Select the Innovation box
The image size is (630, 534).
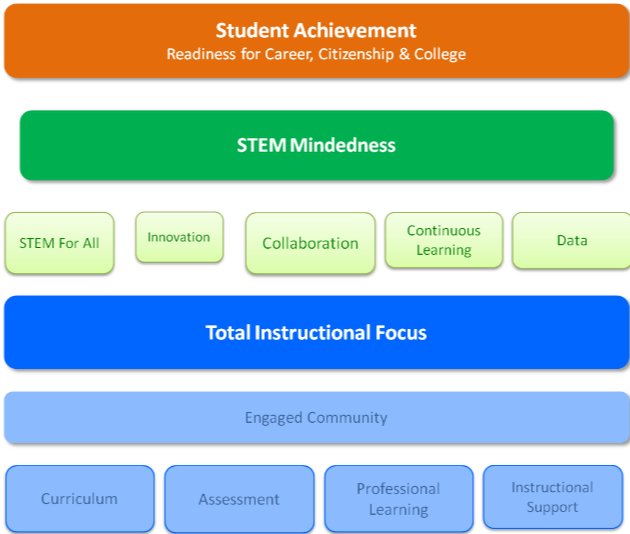179,237
